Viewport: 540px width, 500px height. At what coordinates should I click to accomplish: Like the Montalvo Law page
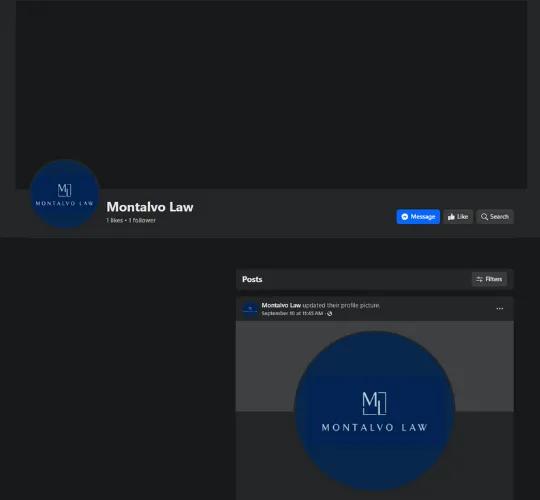458,217
